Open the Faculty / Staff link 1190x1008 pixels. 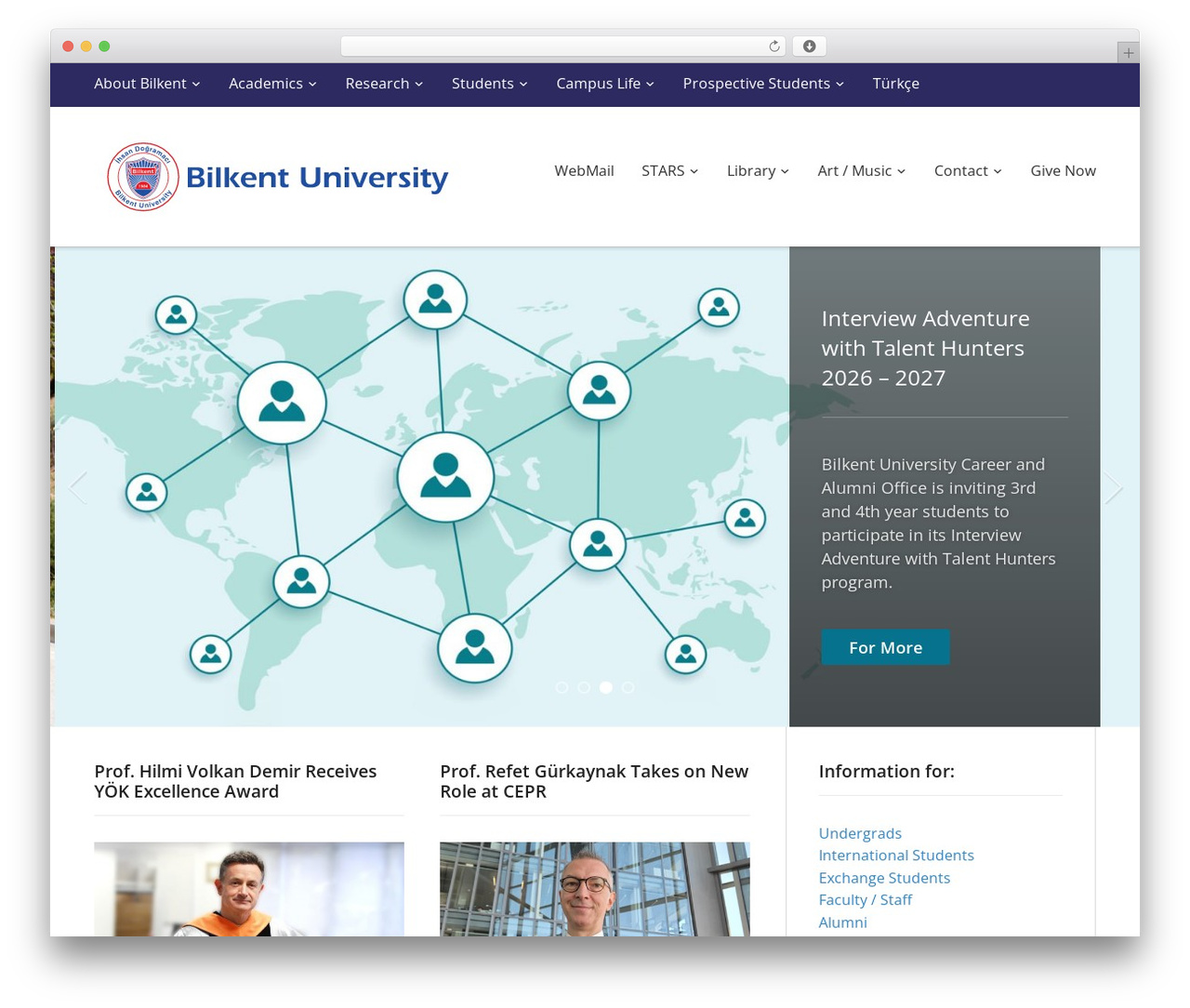[865, 900]
